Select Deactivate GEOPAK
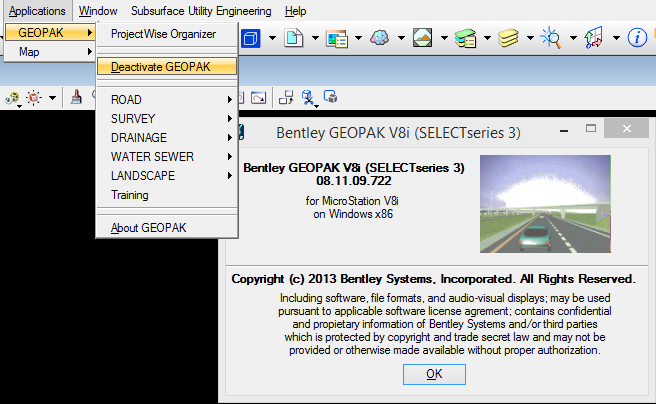656x404 pixels. click(x=167, y=67)
